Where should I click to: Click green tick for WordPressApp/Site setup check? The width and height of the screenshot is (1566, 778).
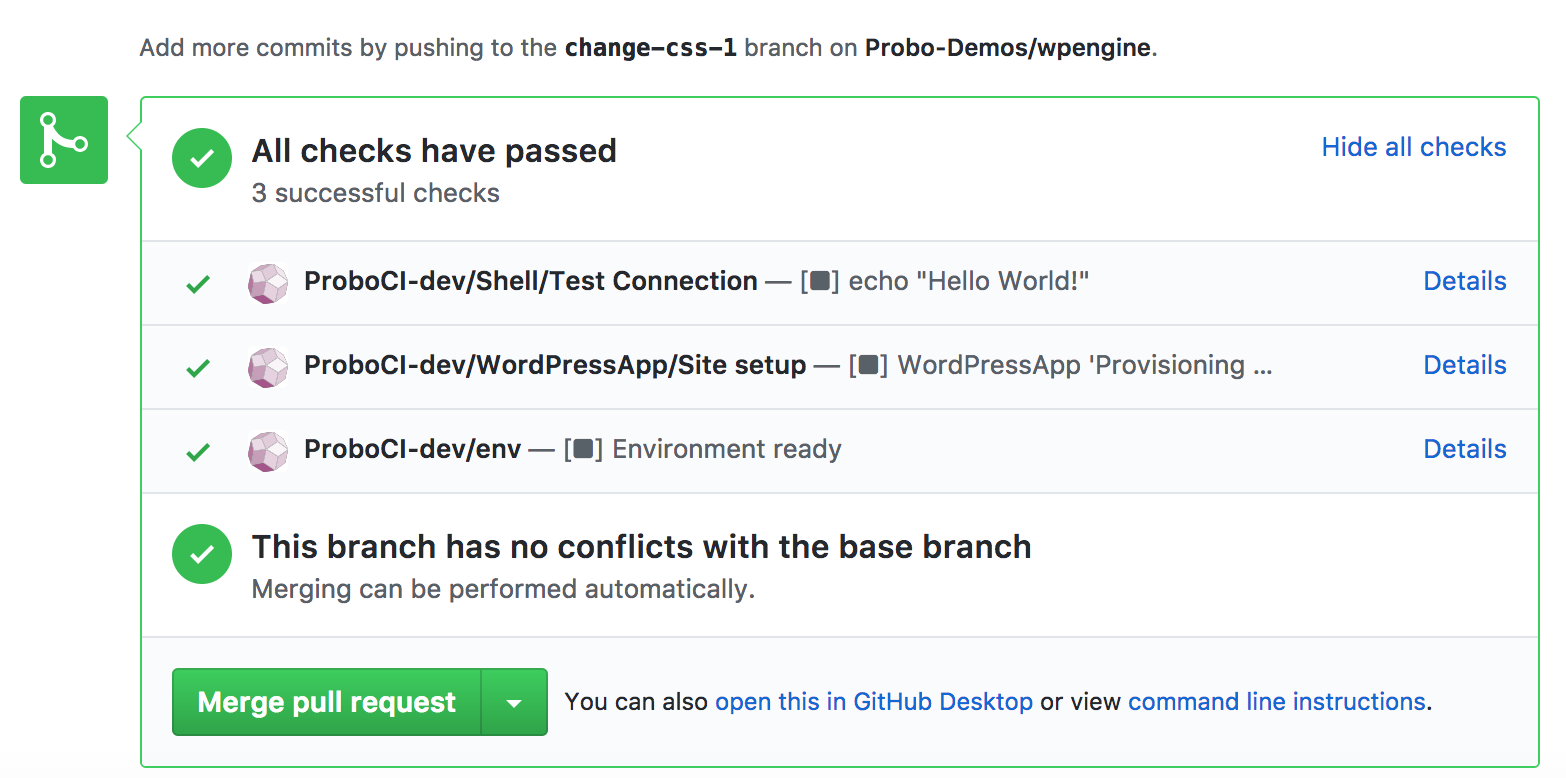pos(199,368)
